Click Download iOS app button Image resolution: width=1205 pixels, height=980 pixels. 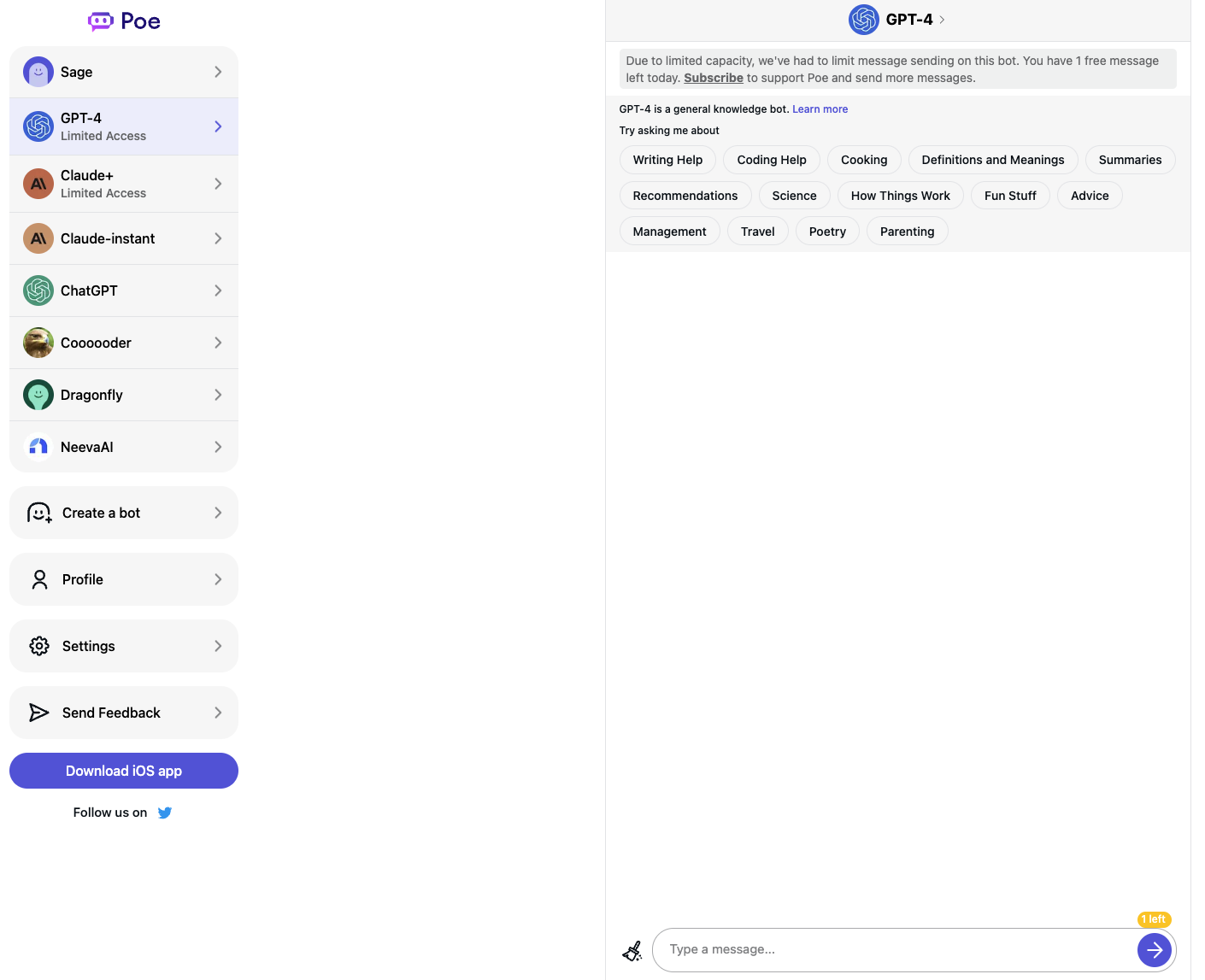[124, 771]
